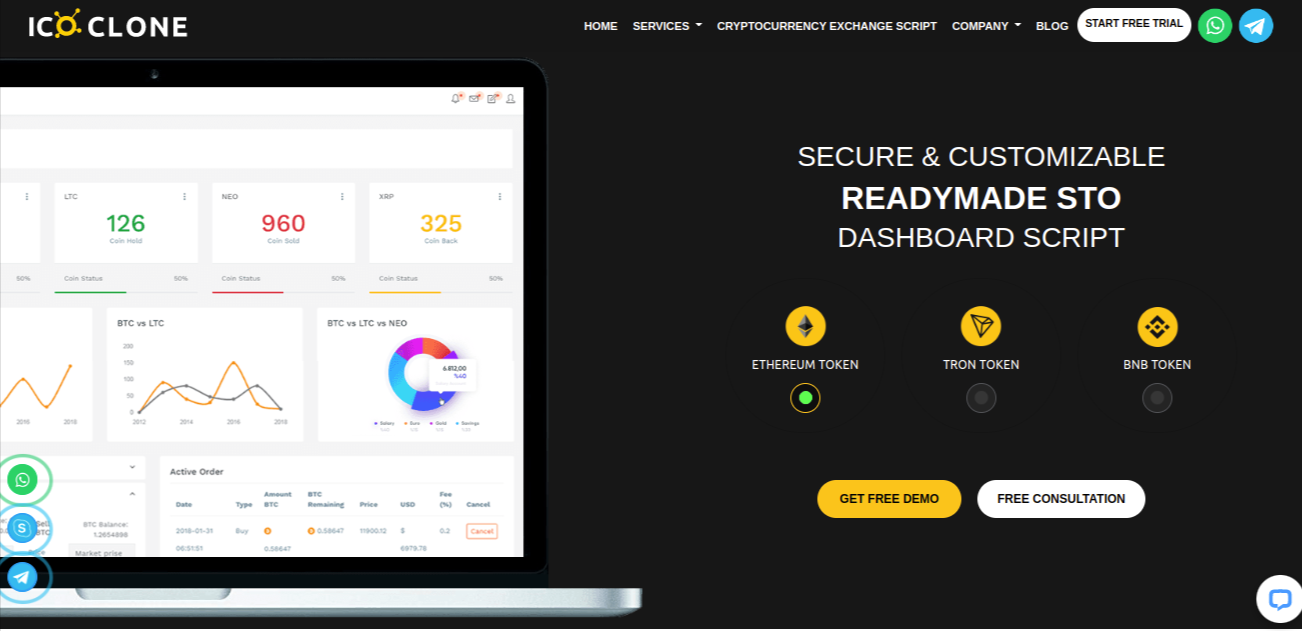The height and width of the screenshot is (631, 1302).
Task: Click the ICO Clone logo
Action: tap(108, 25)
